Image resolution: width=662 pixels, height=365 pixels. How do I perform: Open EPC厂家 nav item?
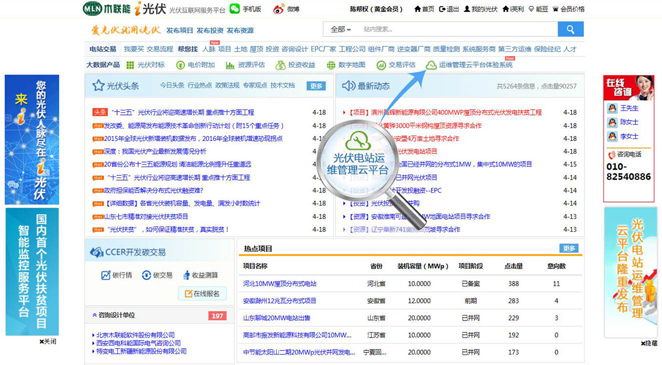[323, 49]
